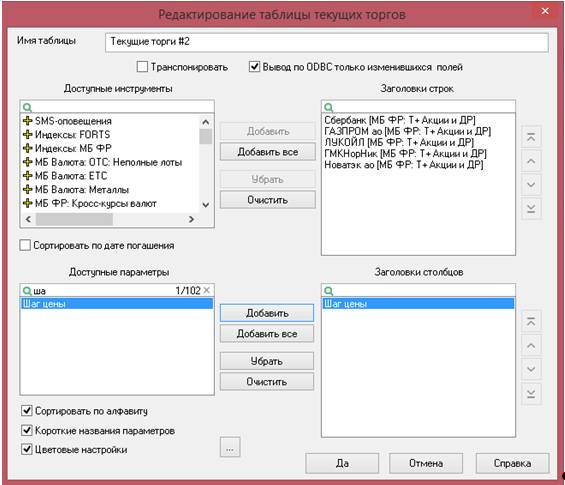Screen dimensions: 565x485
Task: Click search icon in Доступные инструменты
Action: [x=27, y=107]
